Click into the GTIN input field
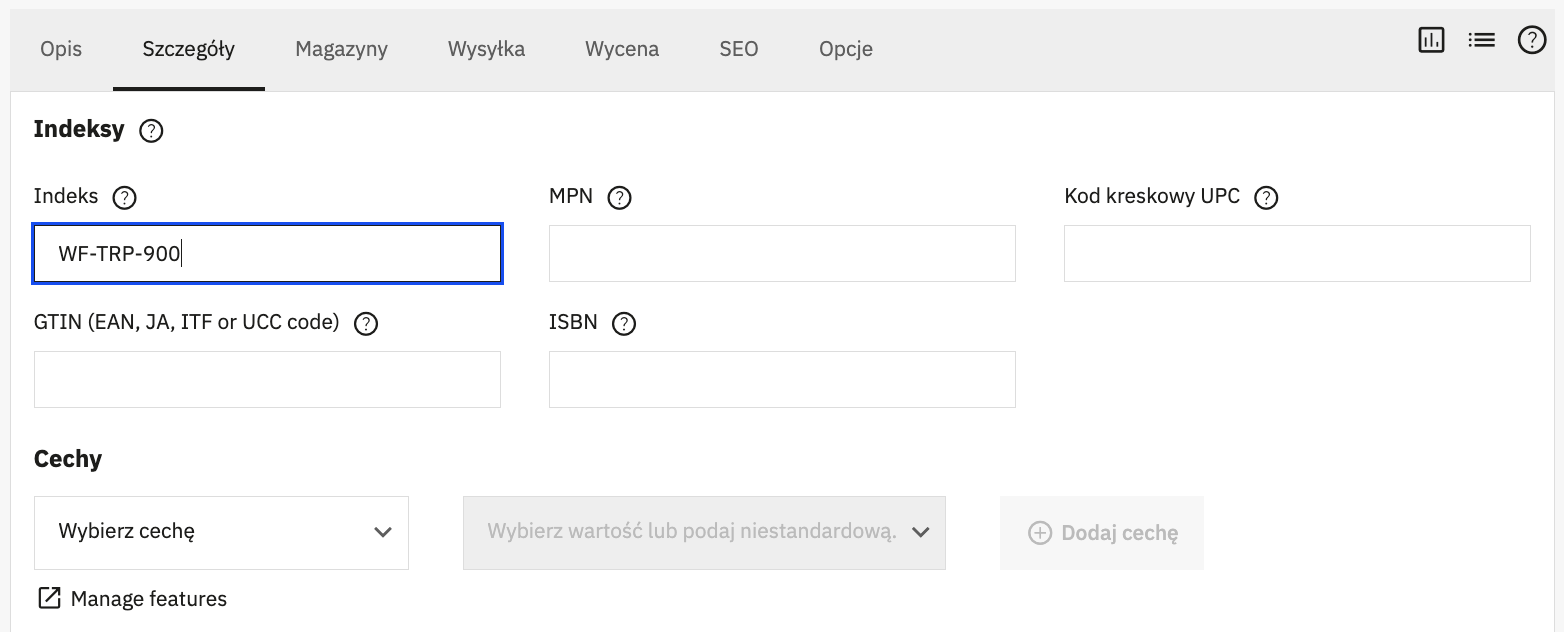 click(x=267, y=379)
